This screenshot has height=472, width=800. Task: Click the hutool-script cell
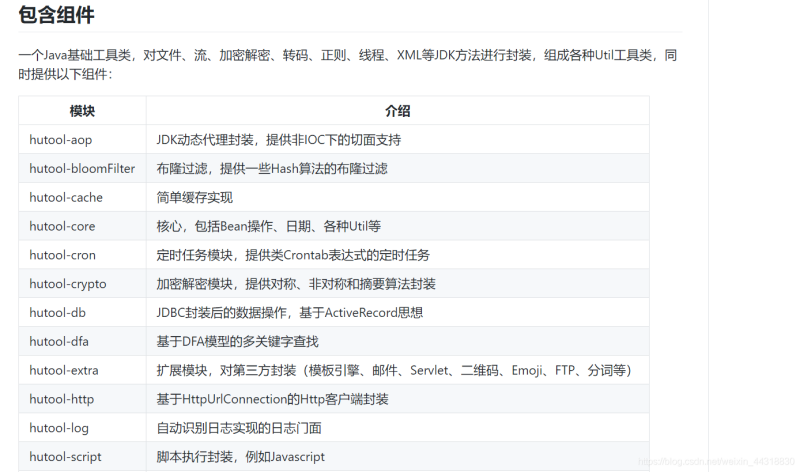coord(82,457)
